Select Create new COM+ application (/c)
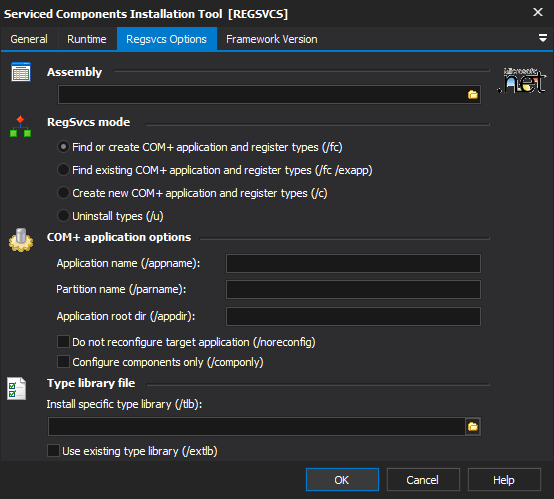The height and width of the screenshot is (499, 554). (192, 193)
